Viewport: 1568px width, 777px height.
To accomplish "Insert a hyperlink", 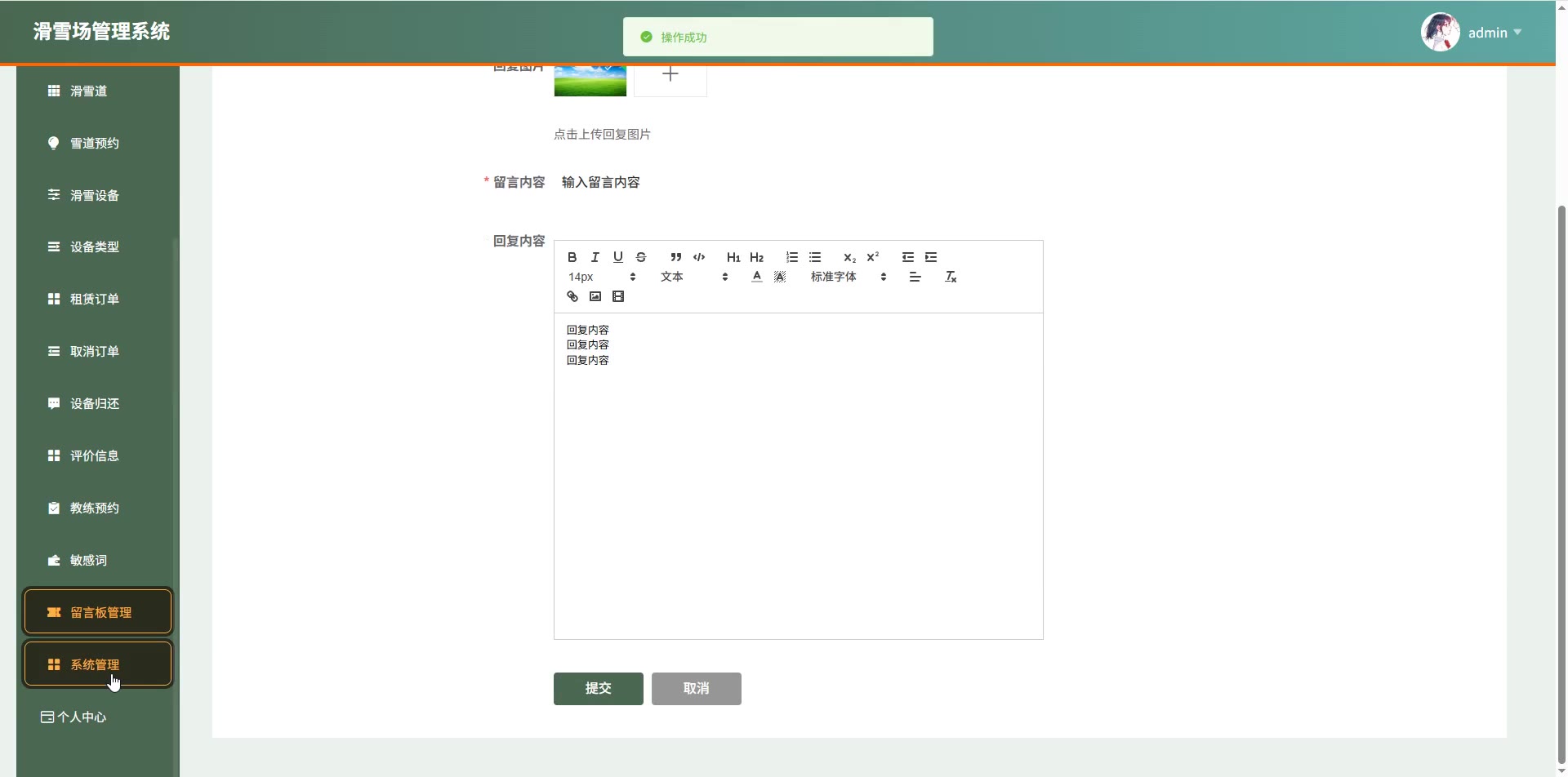I will [572, 296].
